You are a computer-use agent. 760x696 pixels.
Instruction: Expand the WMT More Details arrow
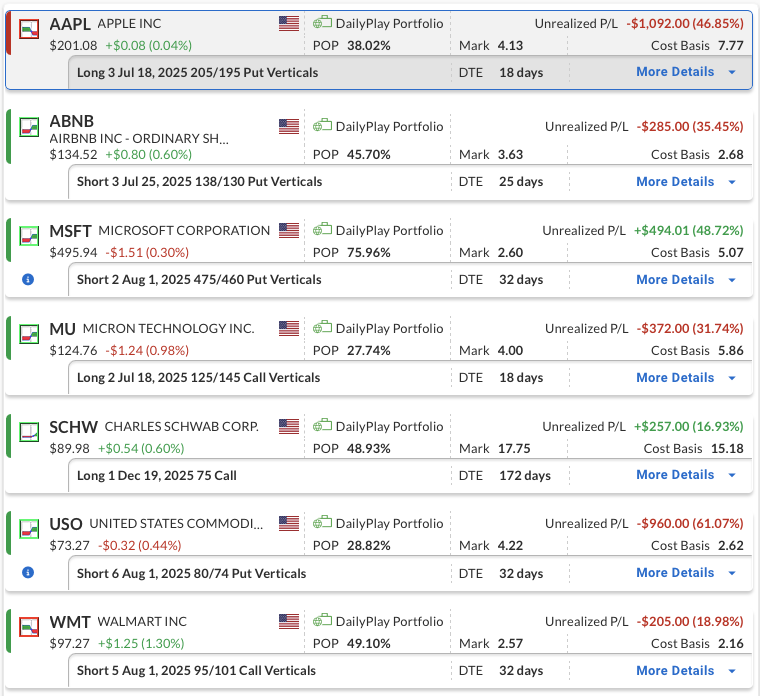pyautogui.click(x=732, y=671)
